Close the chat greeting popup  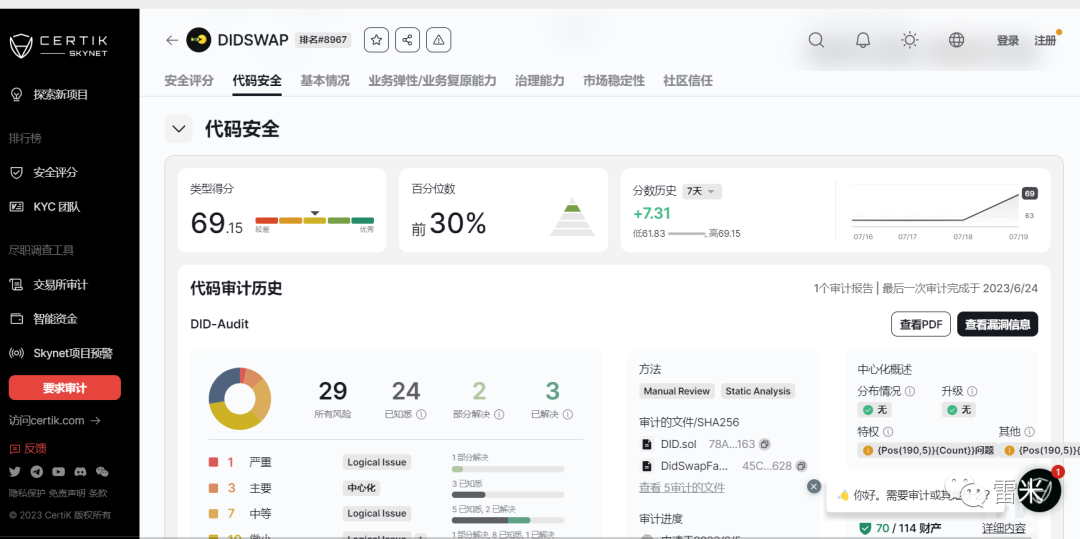[814, 486]
